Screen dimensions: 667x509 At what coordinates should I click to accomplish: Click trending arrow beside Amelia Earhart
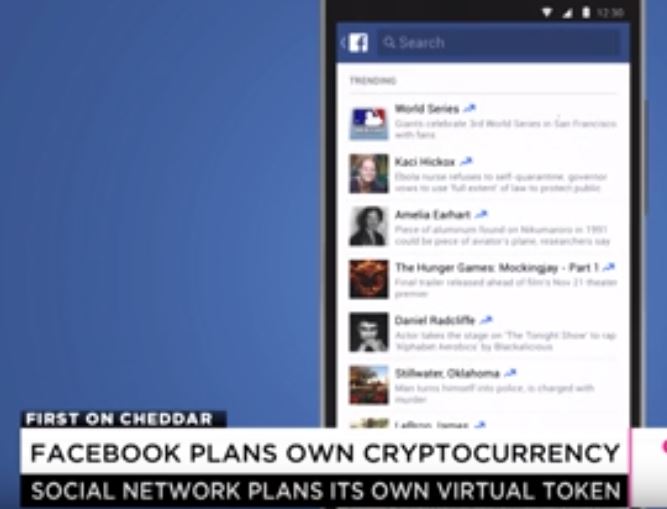482,214
